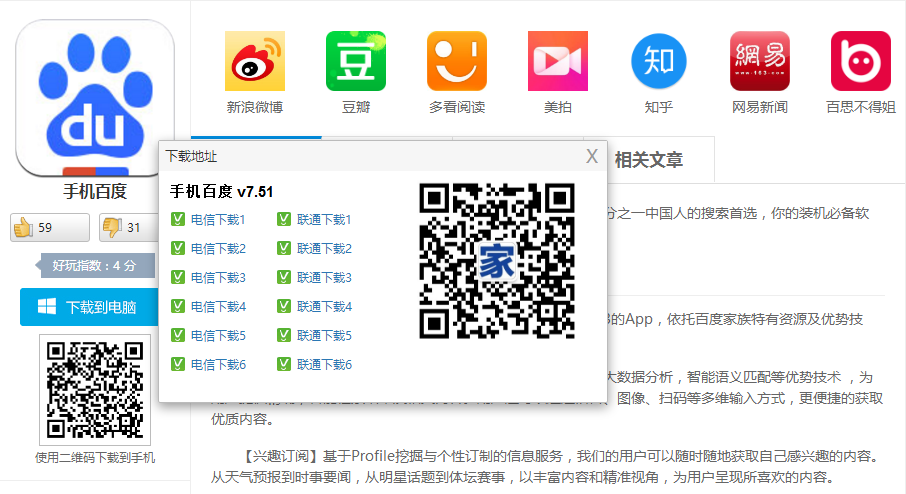Click the thumbs-up icon with 59 votes
This screenshot has height=494, width=906.
coord(24,227)
